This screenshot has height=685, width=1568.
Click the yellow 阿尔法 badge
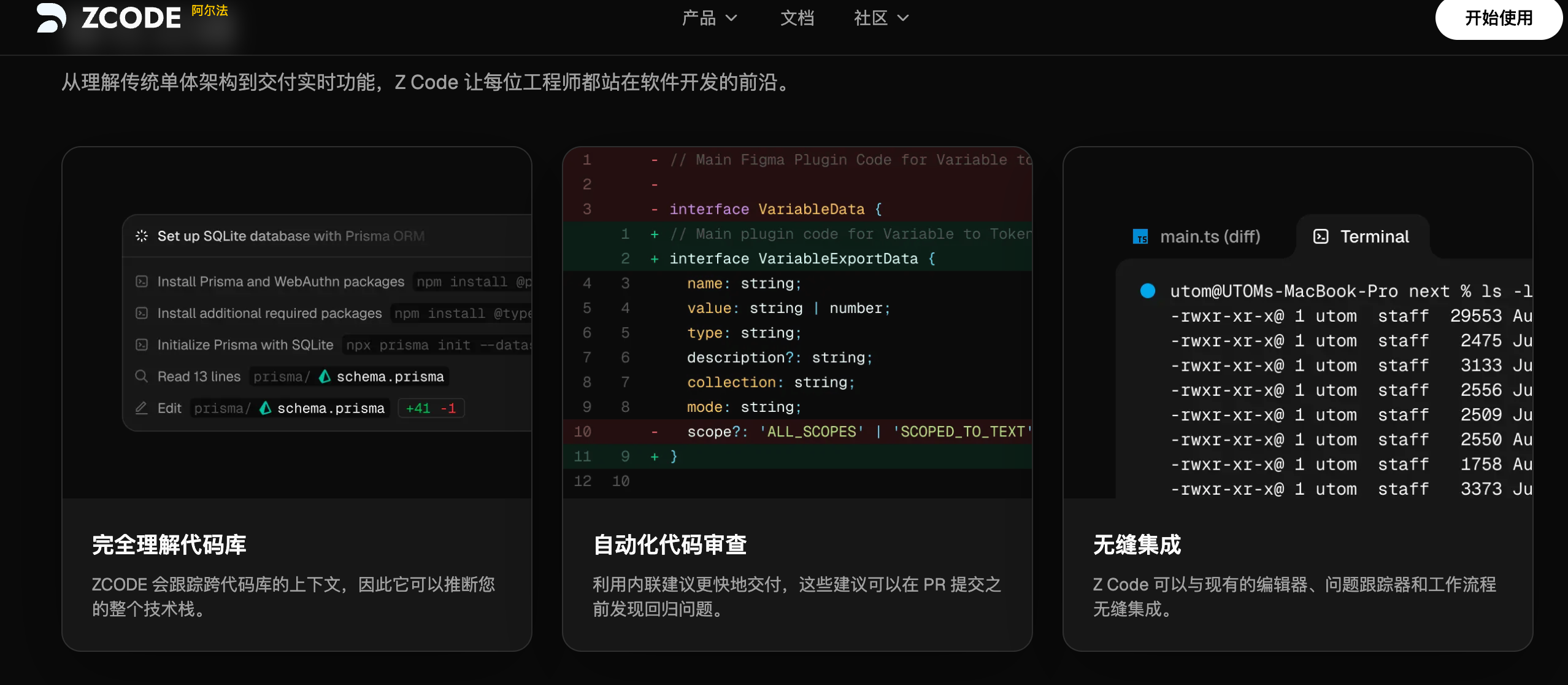[210, 10]
